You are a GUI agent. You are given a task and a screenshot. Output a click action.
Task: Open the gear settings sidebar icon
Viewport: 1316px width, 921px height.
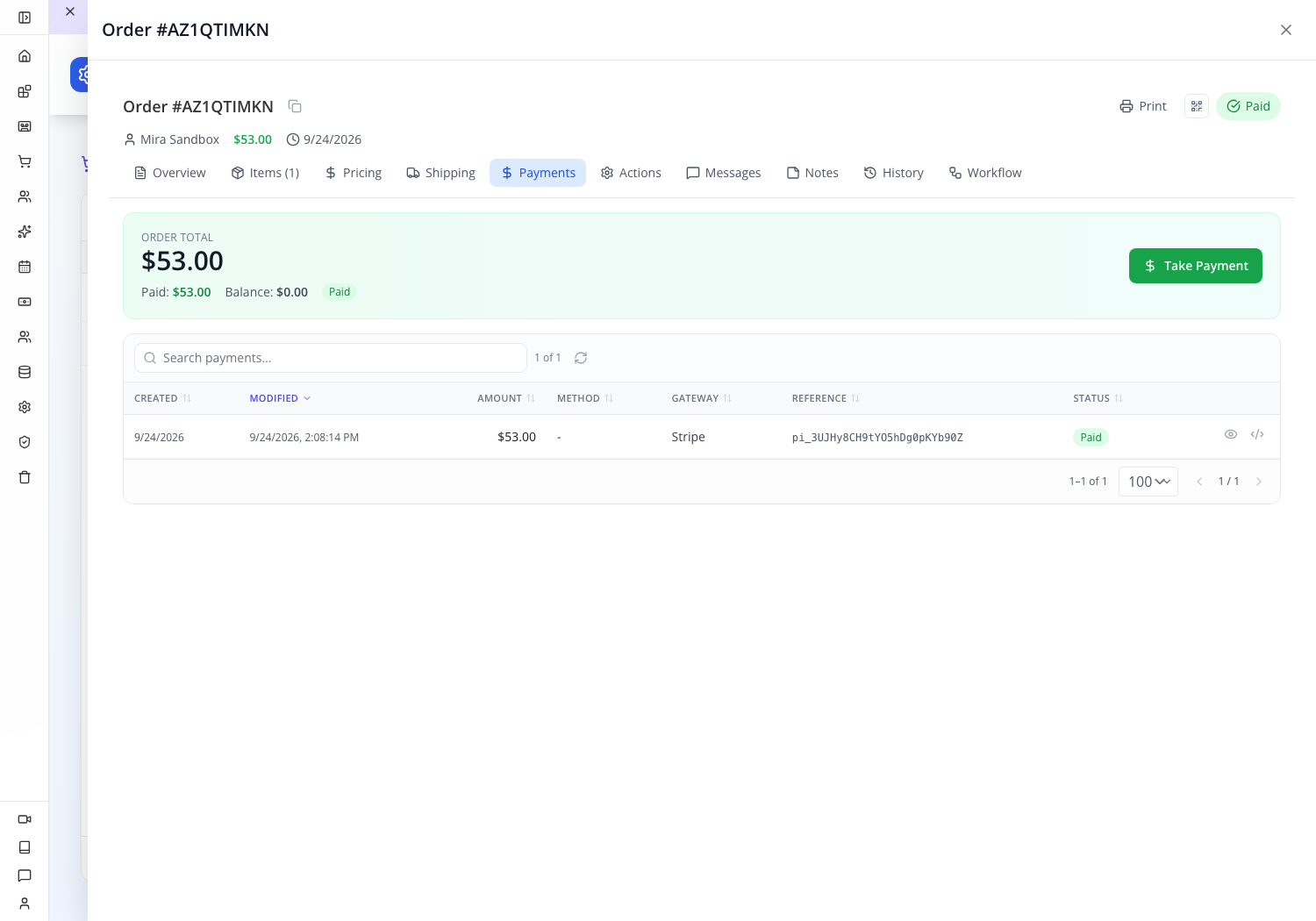(25, 407)
